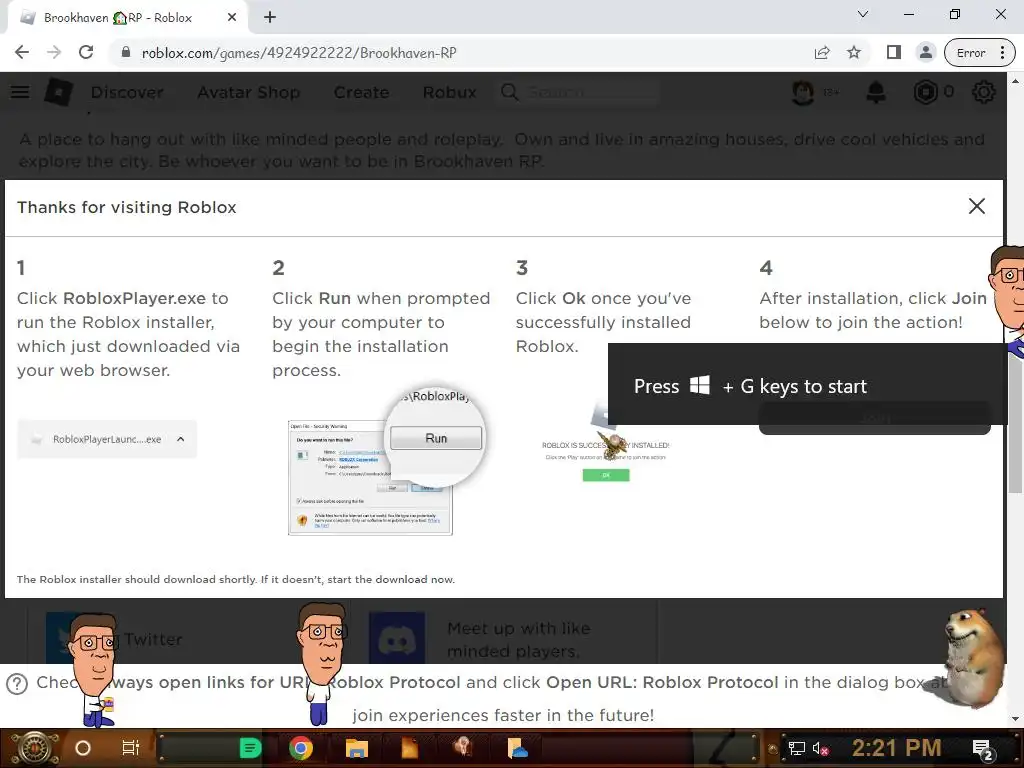Open the Windows Start button
Screen dimensions: 1024x768
[x=35, y=748]
